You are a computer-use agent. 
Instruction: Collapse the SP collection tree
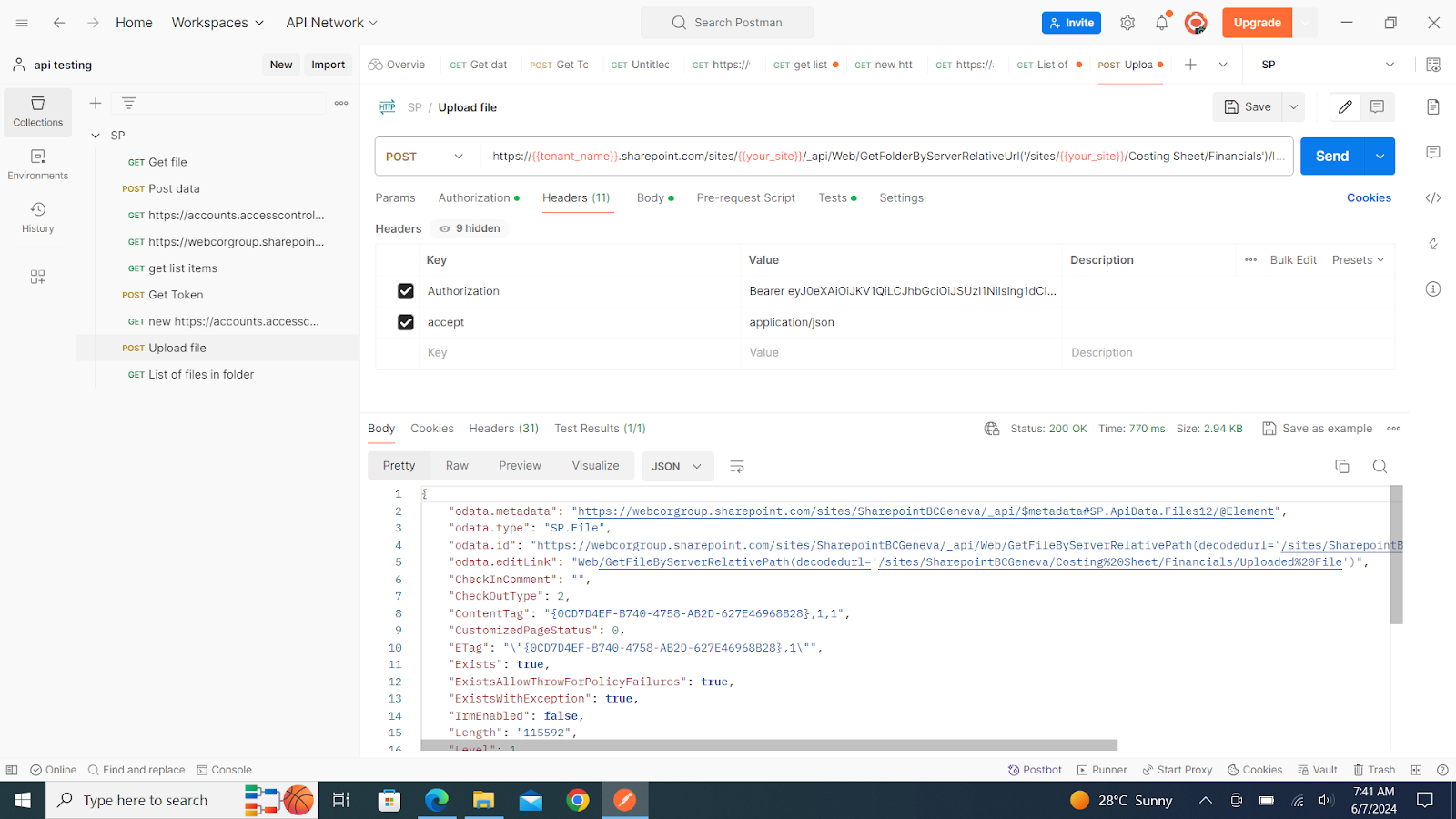pyautogui.click(x=96, y=136)
